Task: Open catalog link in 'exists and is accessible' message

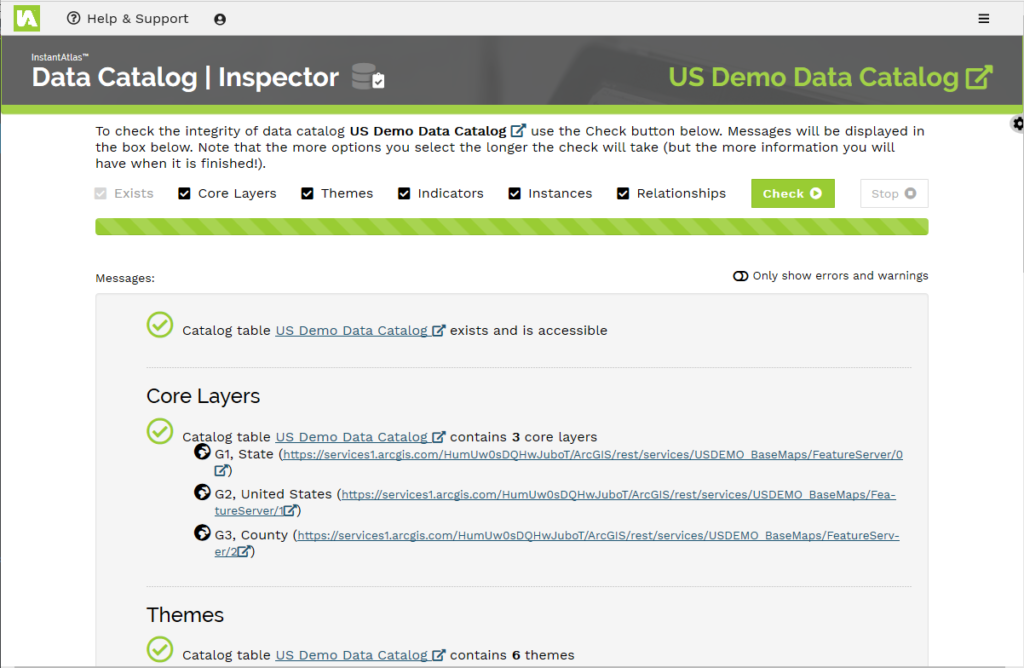Action: [360, 330]
